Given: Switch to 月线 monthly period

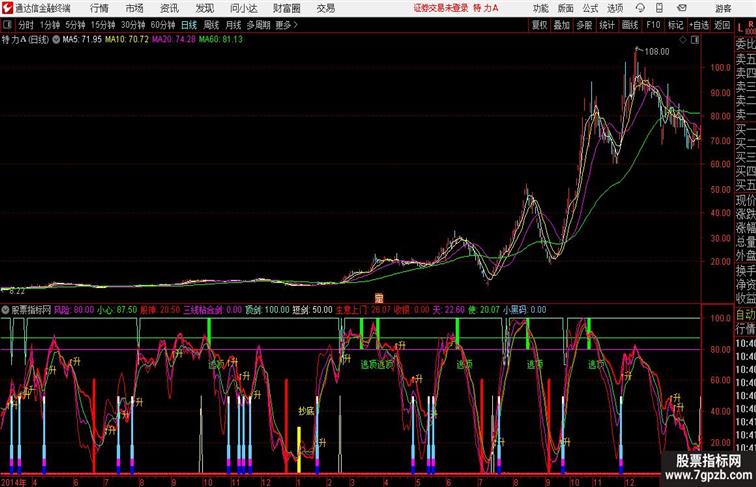Looking at the screenshot, I should tap(233, 25).
